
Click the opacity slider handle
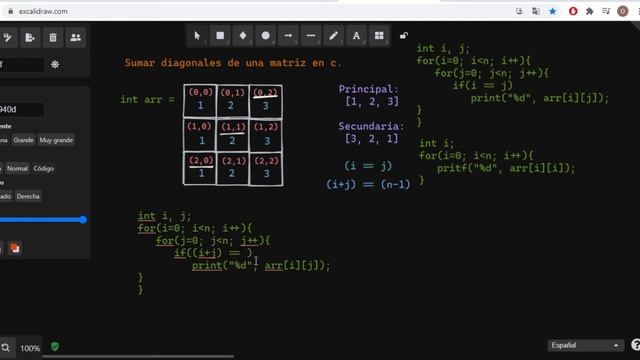[83, 220]
